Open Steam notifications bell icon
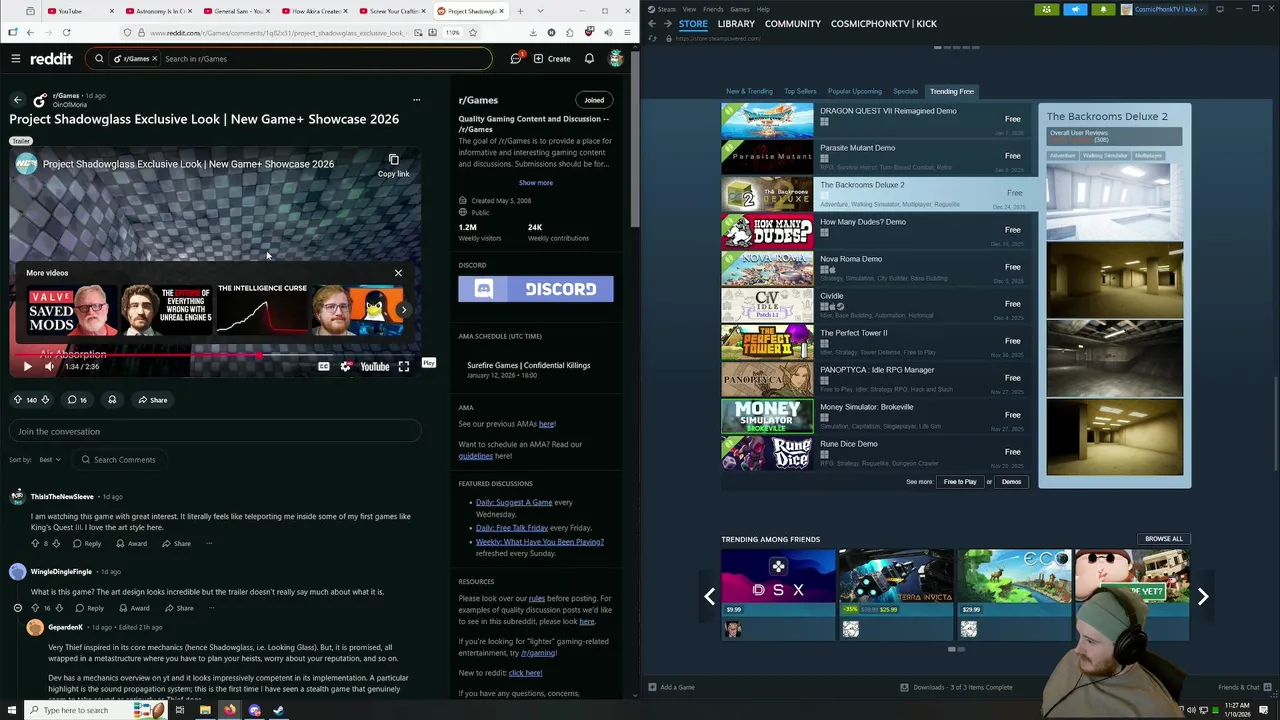Screen dimensions: 1280x720 (x=1103, y=10)
